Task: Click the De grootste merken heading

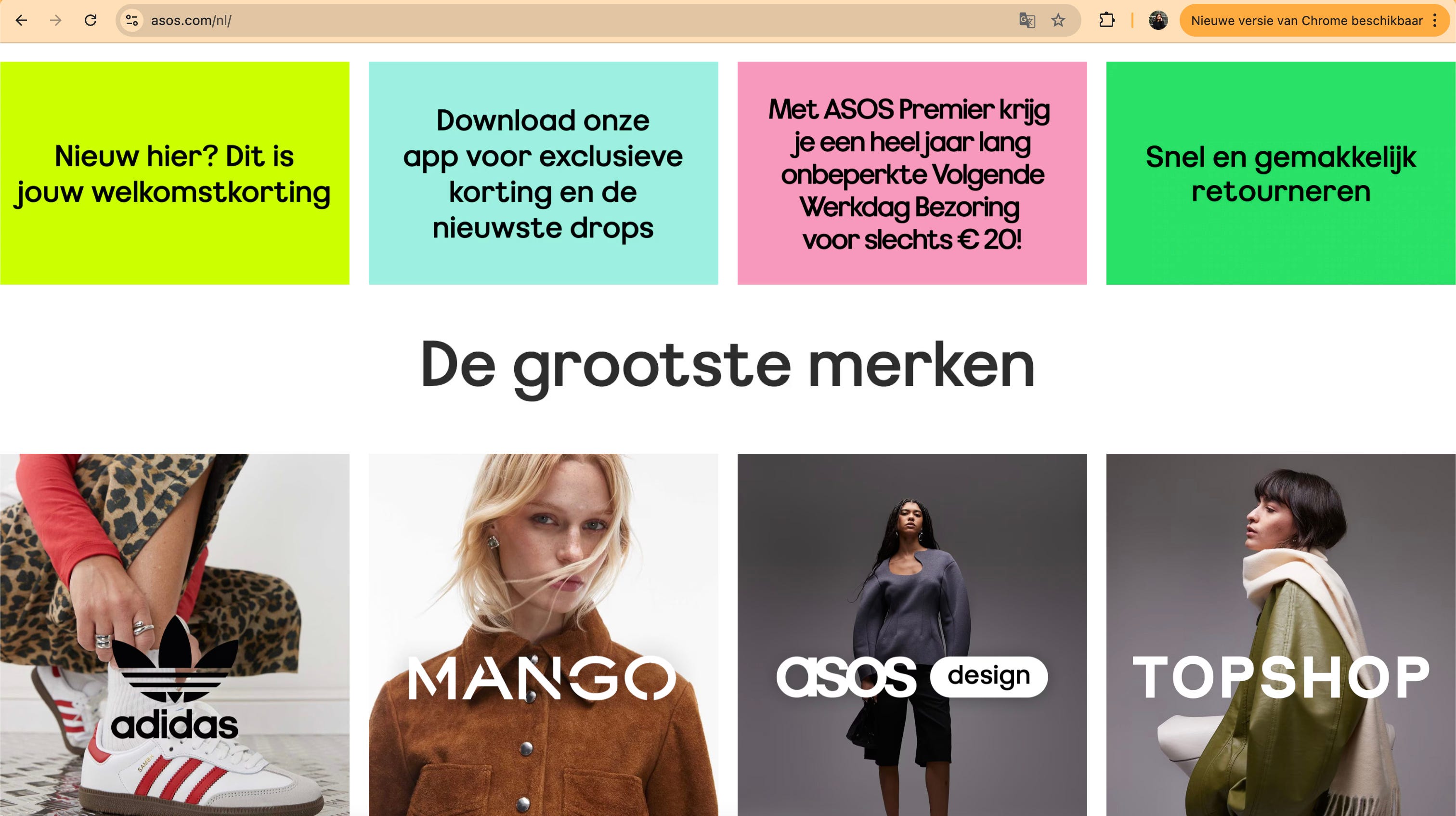Action: point(728,367)
